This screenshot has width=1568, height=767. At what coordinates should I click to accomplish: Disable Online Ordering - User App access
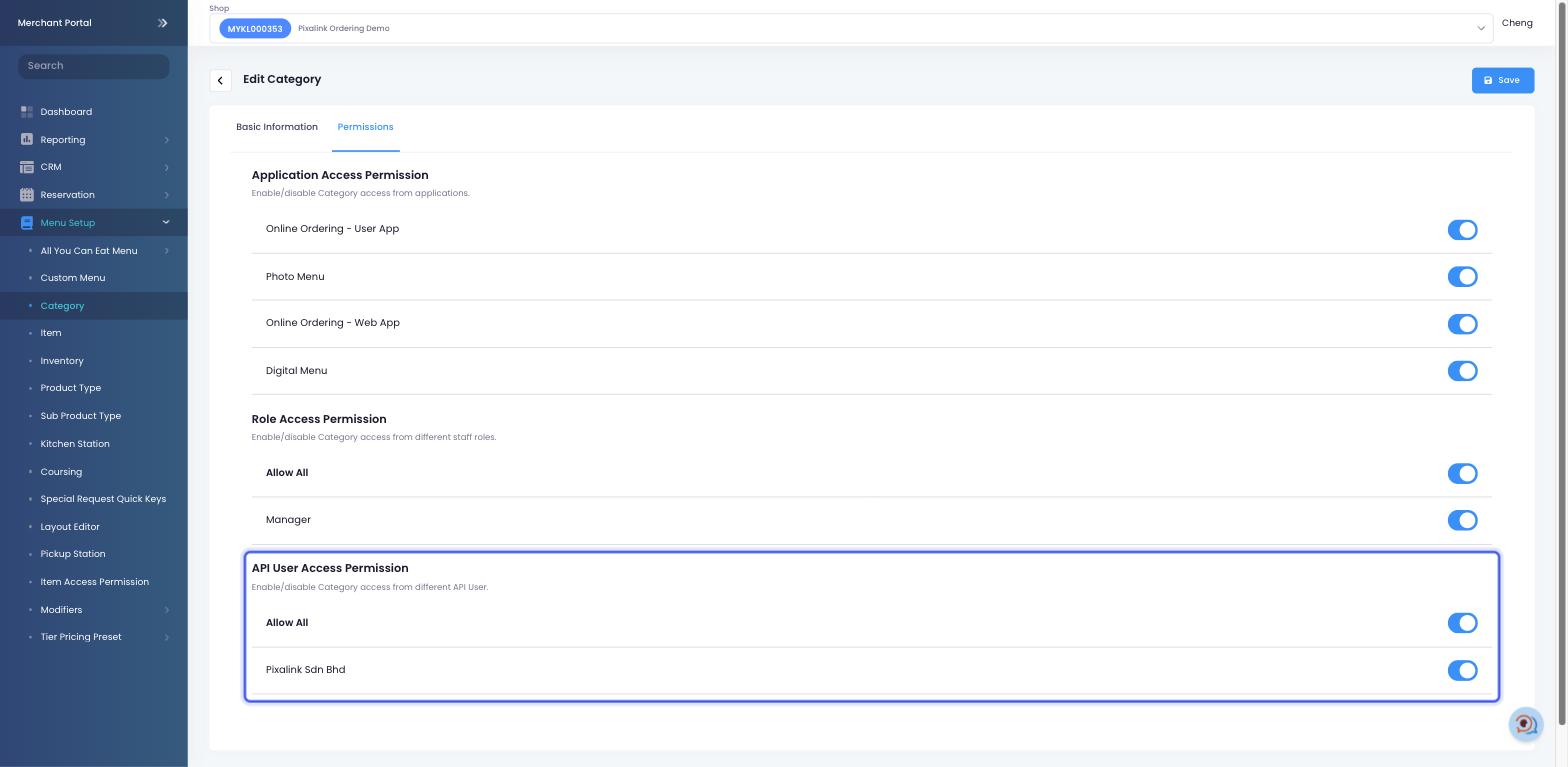1462,230
